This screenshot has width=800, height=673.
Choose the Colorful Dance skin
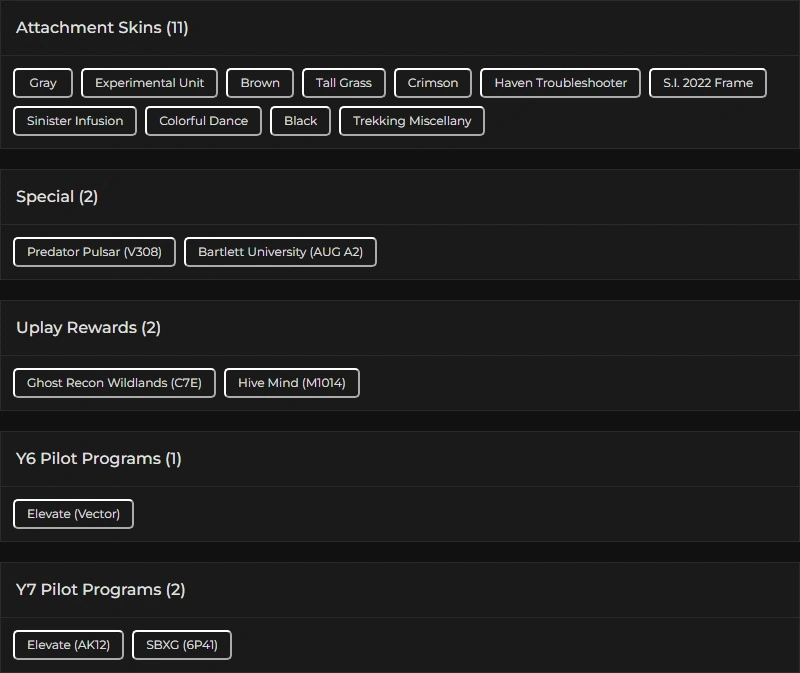[203, 121]
